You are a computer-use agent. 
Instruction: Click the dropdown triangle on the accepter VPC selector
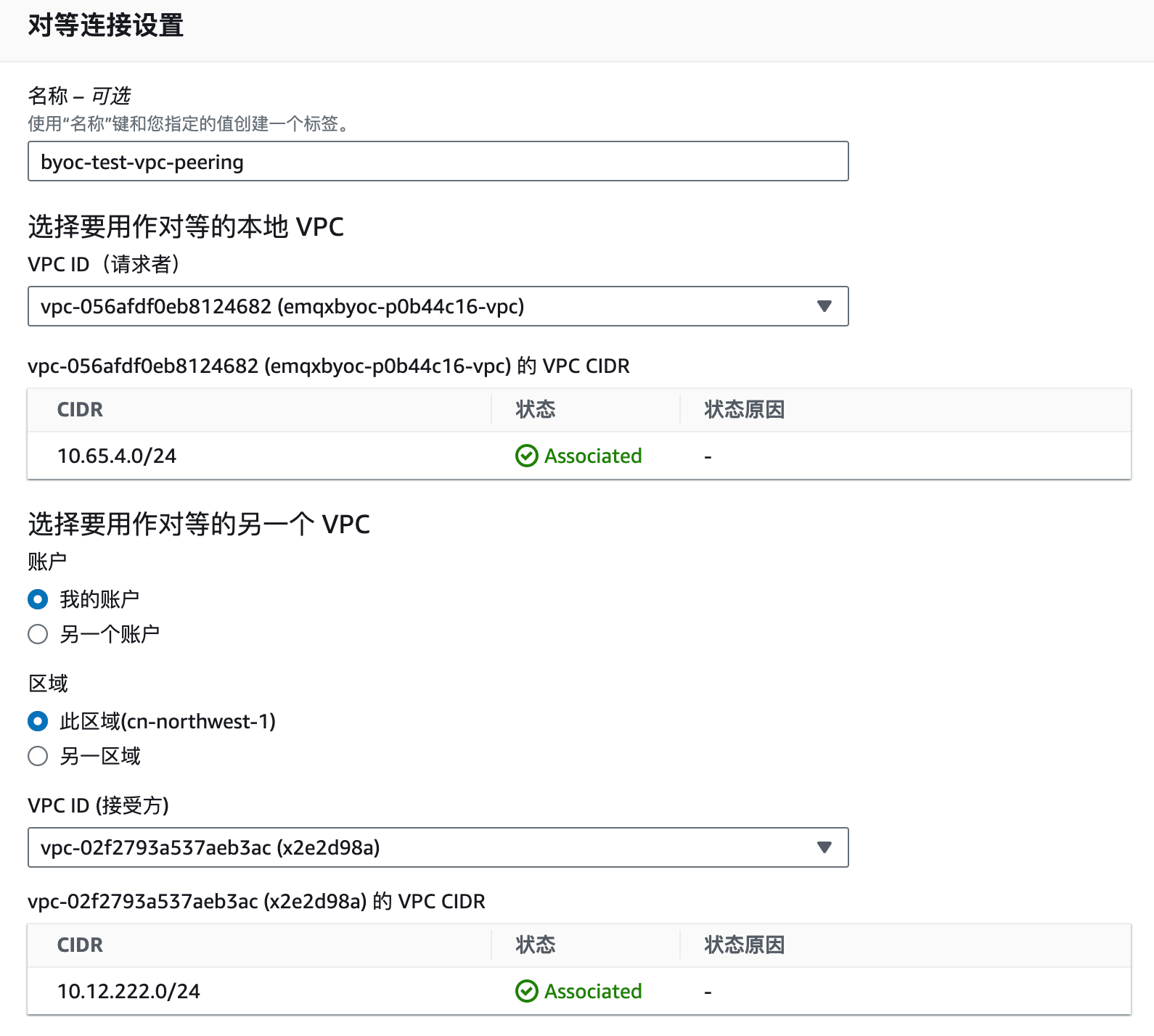coord(824,847)
